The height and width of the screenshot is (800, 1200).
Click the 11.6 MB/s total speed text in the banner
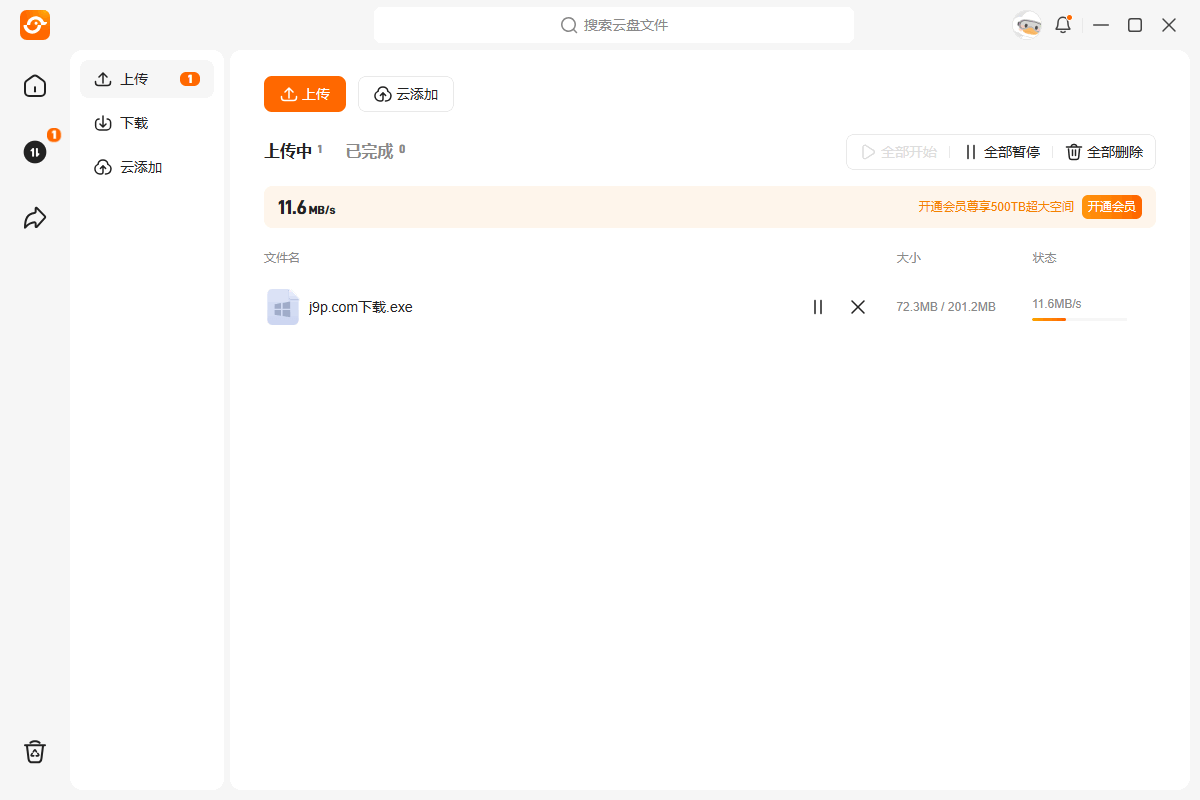click(x=307, y=208)
